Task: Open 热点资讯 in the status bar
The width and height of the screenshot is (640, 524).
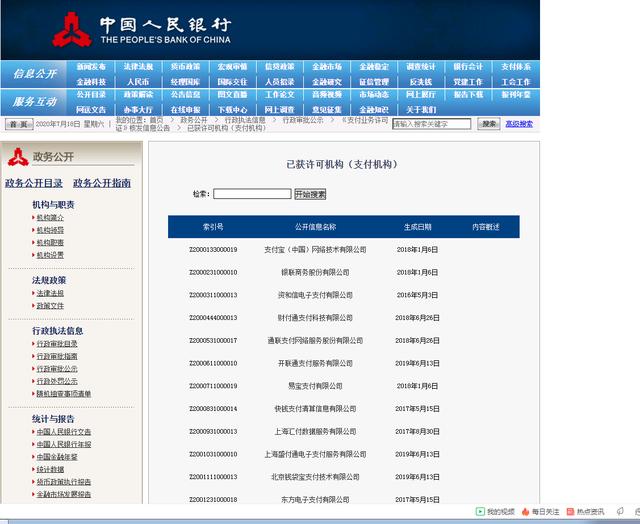Action: (x=590, y=511)
